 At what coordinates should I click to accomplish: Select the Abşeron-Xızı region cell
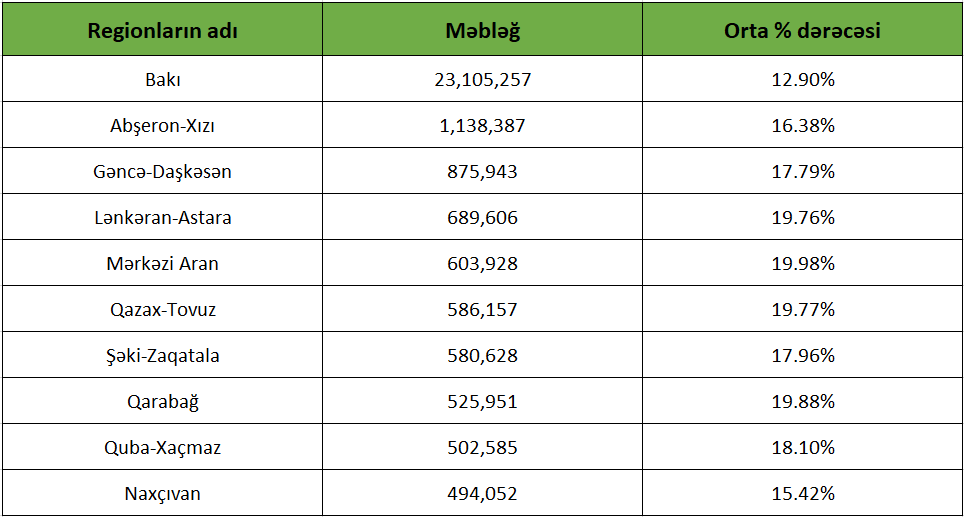click(162, 126)
